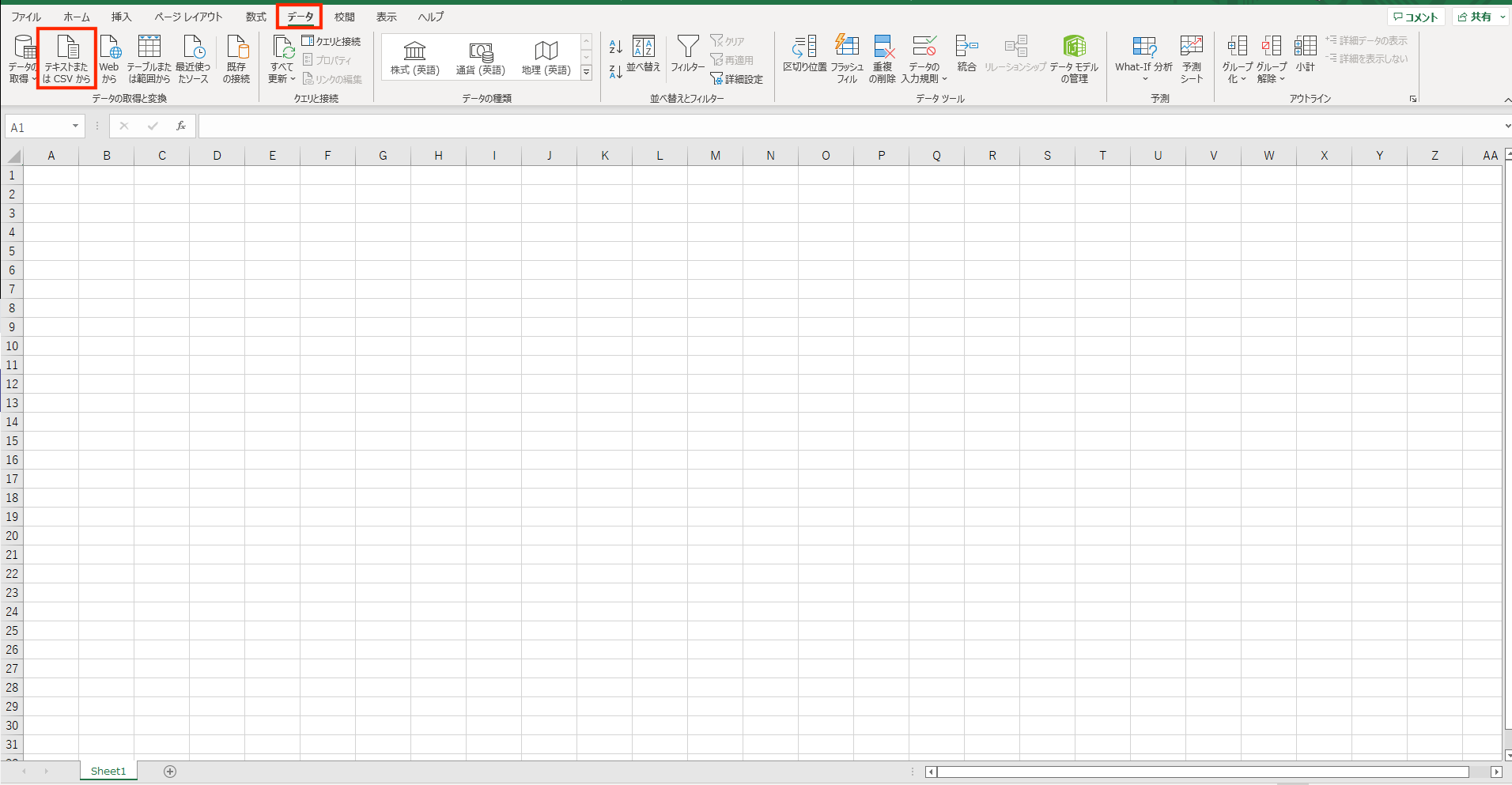Viewport: 1512px width, 785px height.
Task: Switch to the 挿入 tab
Action: [x=121, y=17]
